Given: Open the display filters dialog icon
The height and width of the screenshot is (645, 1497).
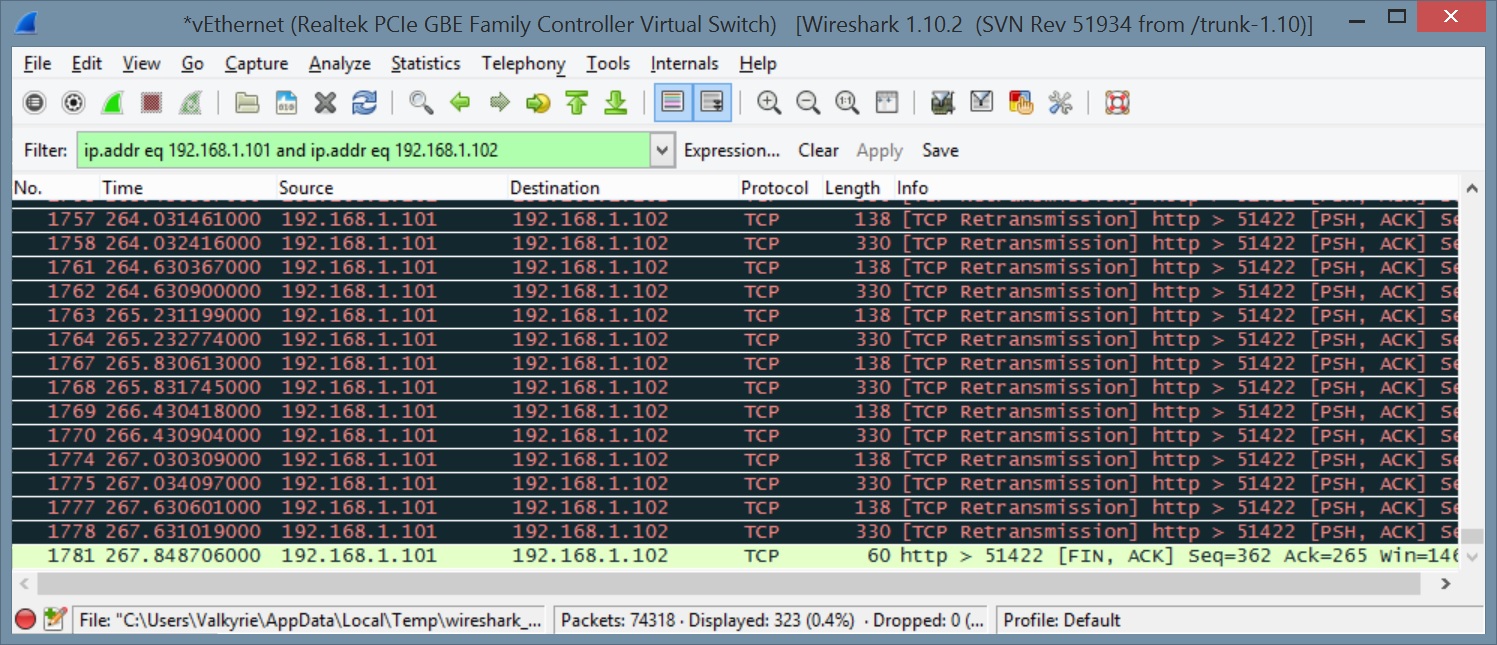Looking at the screenshot, I should (981, 102).
